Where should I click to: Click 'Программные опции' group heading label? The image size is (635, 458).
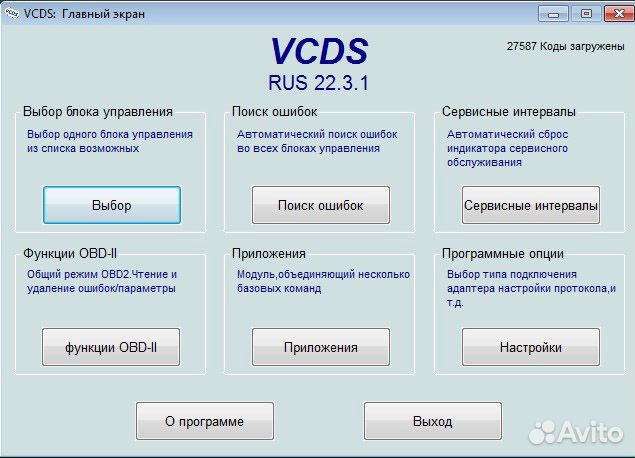(503, 253)
